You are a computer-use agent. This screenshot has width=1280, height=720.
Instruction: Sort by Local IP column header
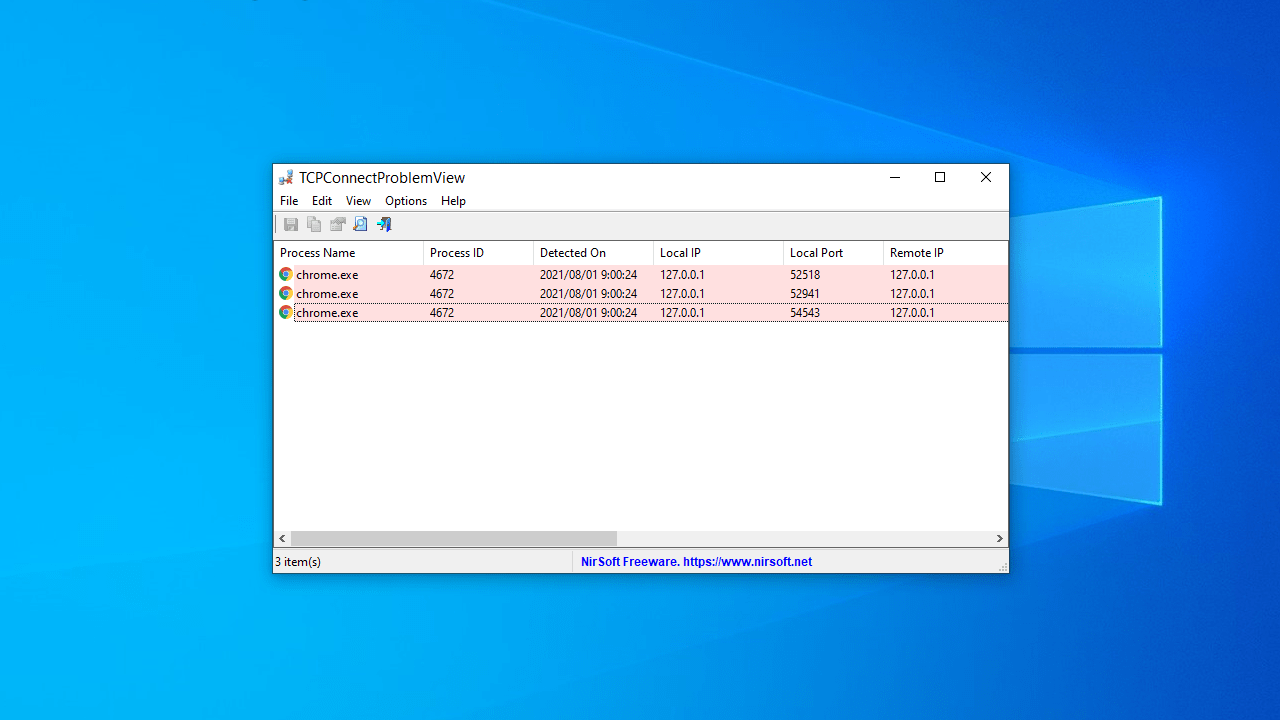(719, 253)
